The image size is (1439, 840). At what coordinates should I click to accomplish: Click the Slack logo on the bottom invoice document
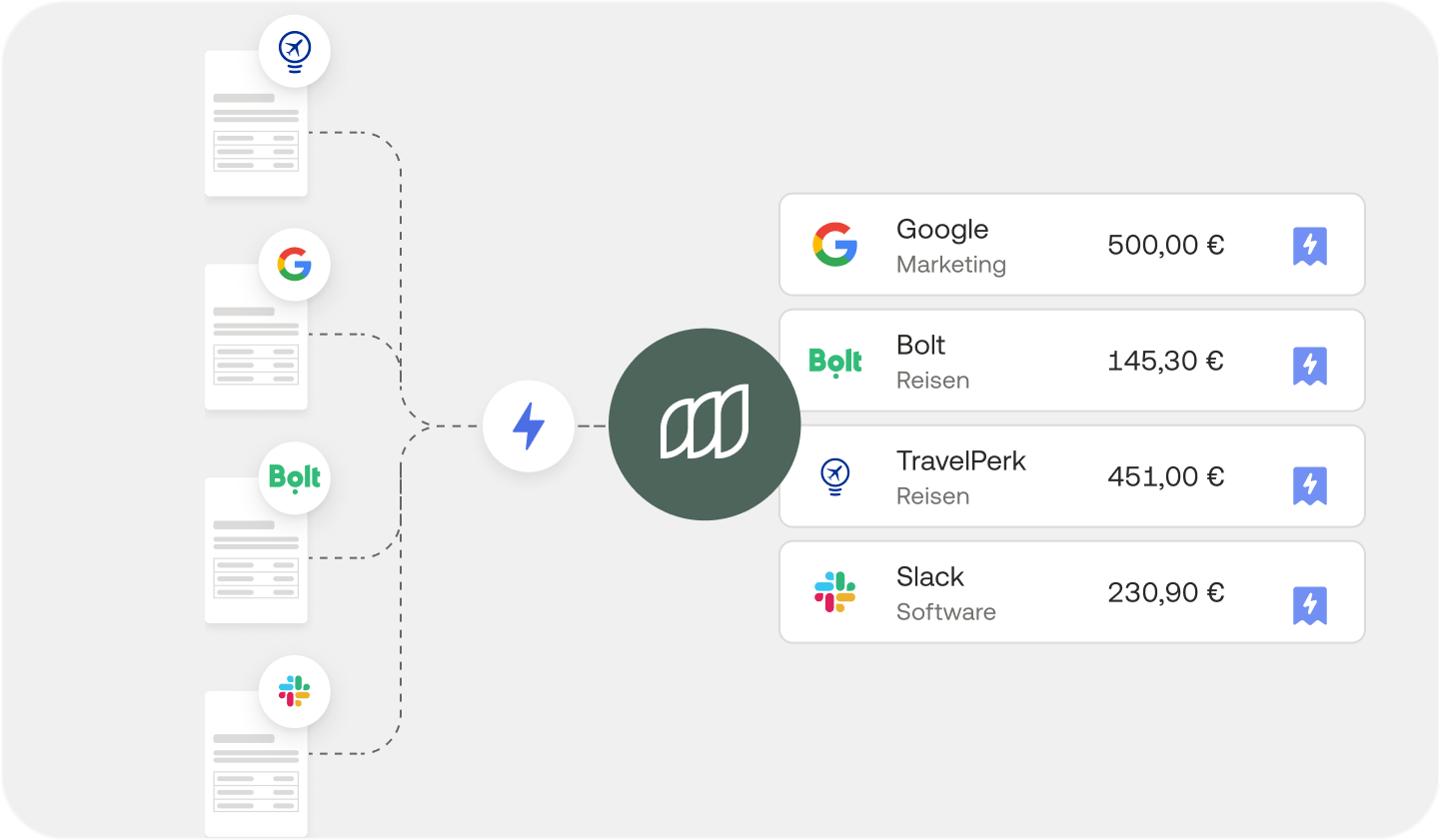point(295,691)
